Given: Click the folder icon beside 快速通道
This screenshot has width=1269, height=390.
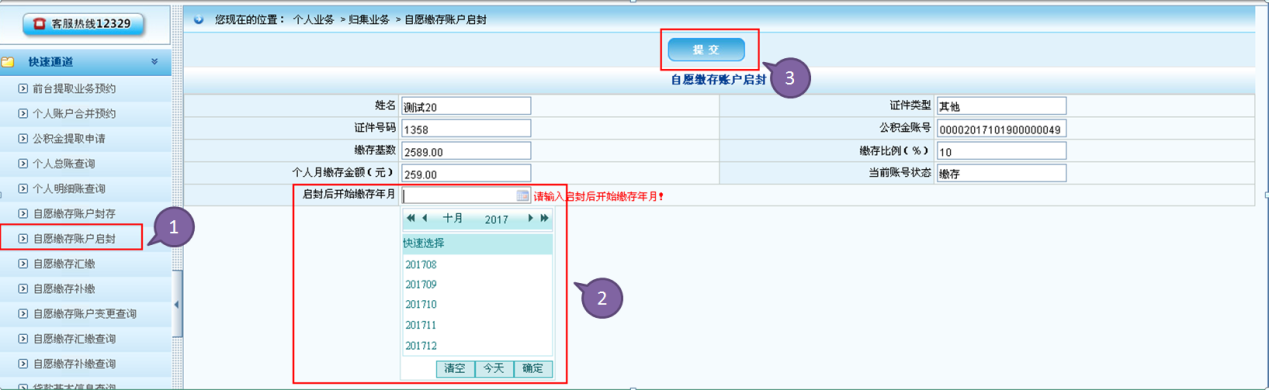Looking at the screenshot, I should (x=8, y=62).
